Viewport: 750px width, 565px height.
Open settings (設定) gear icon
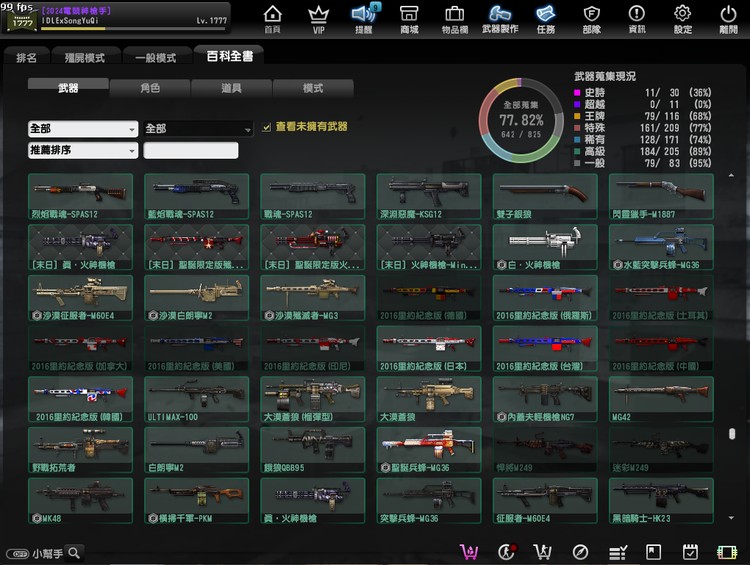pyautogui.click(x=683, y=19)
